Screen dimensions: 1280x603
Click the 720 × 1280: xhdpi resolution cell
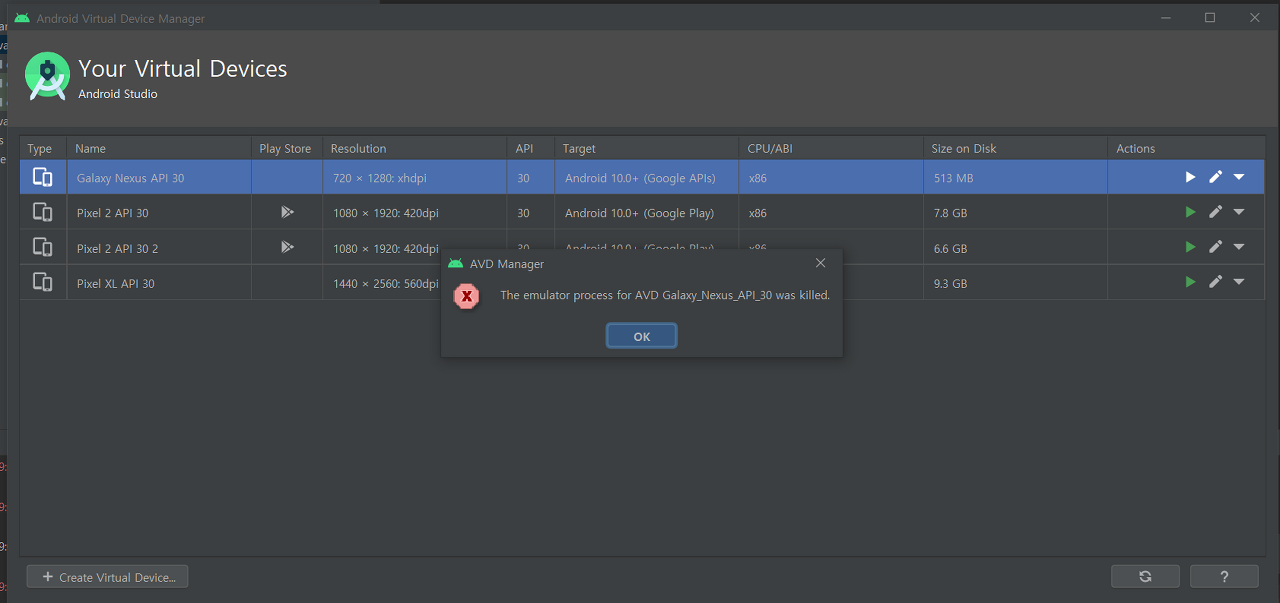click(415, 177)
